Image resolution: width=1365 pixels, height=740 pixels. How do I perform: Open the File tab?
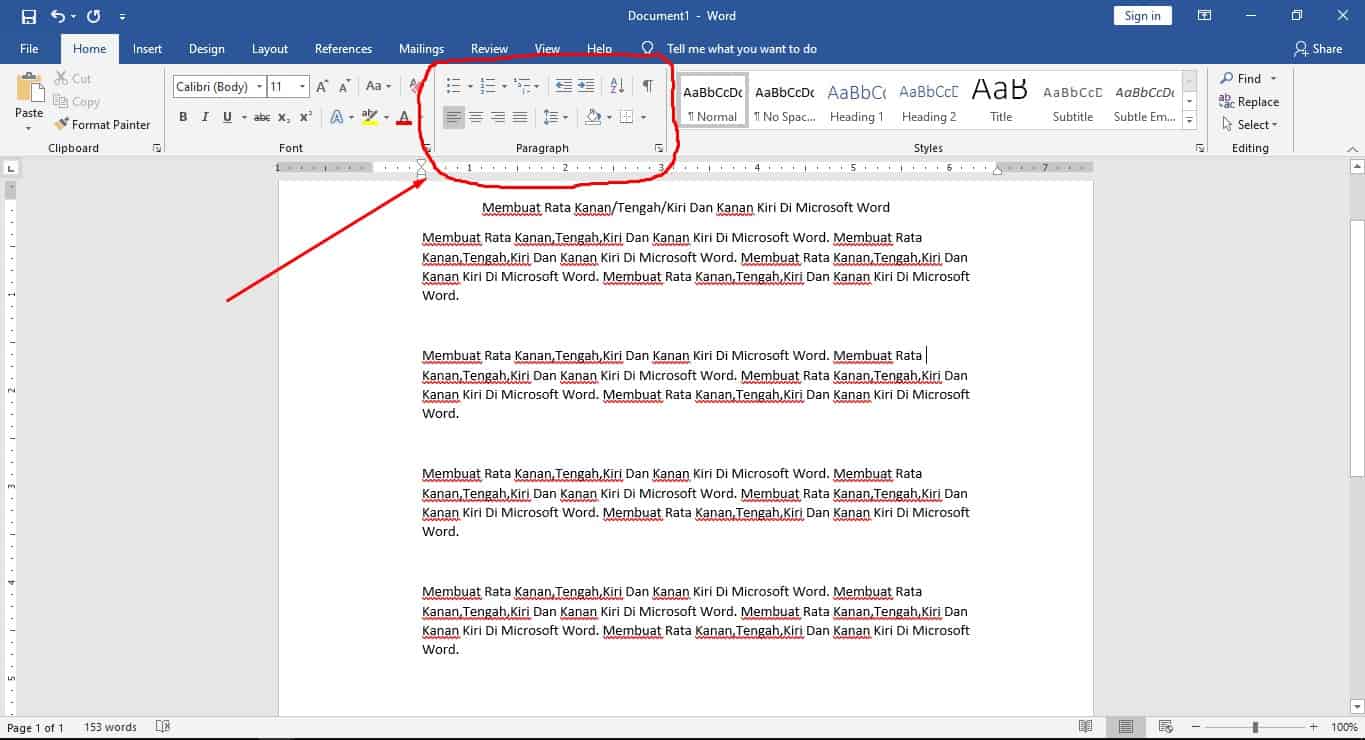[29, 48]
